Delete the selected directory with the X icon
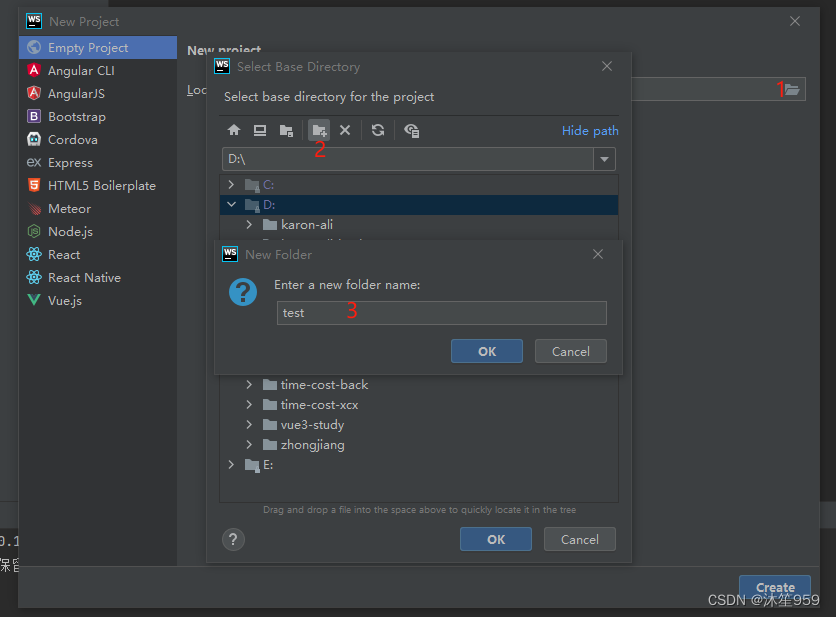Screen dimensions: 836x617 (344, 130)
